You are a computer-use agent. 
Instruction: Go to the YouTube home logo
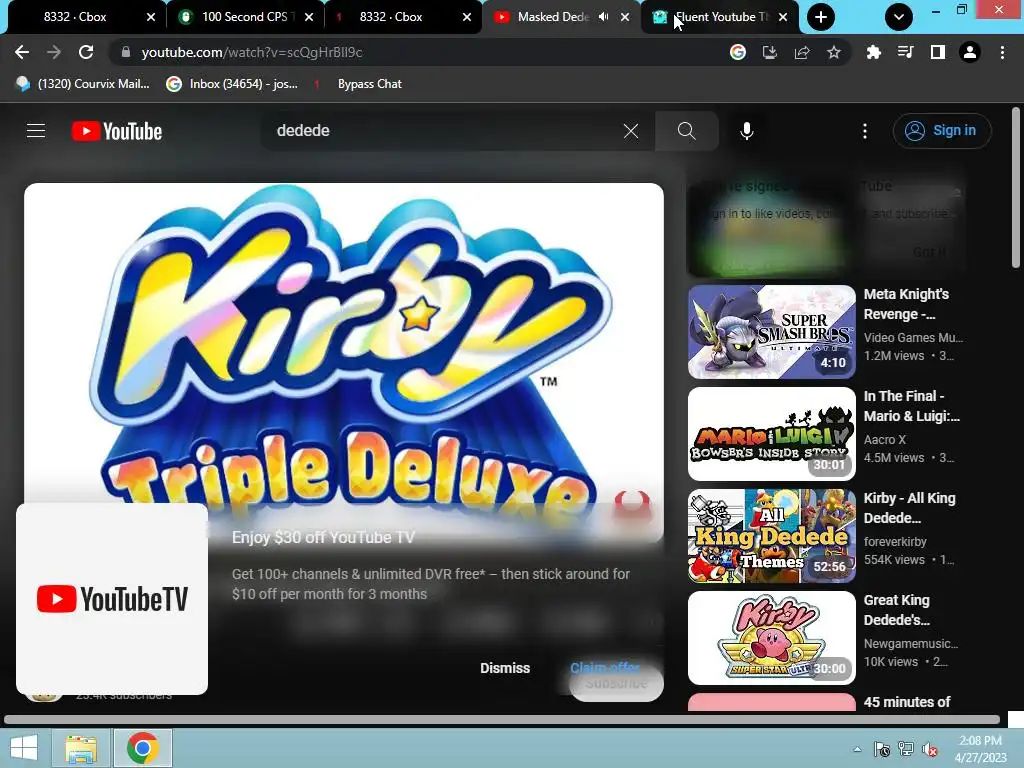[117, 131]
